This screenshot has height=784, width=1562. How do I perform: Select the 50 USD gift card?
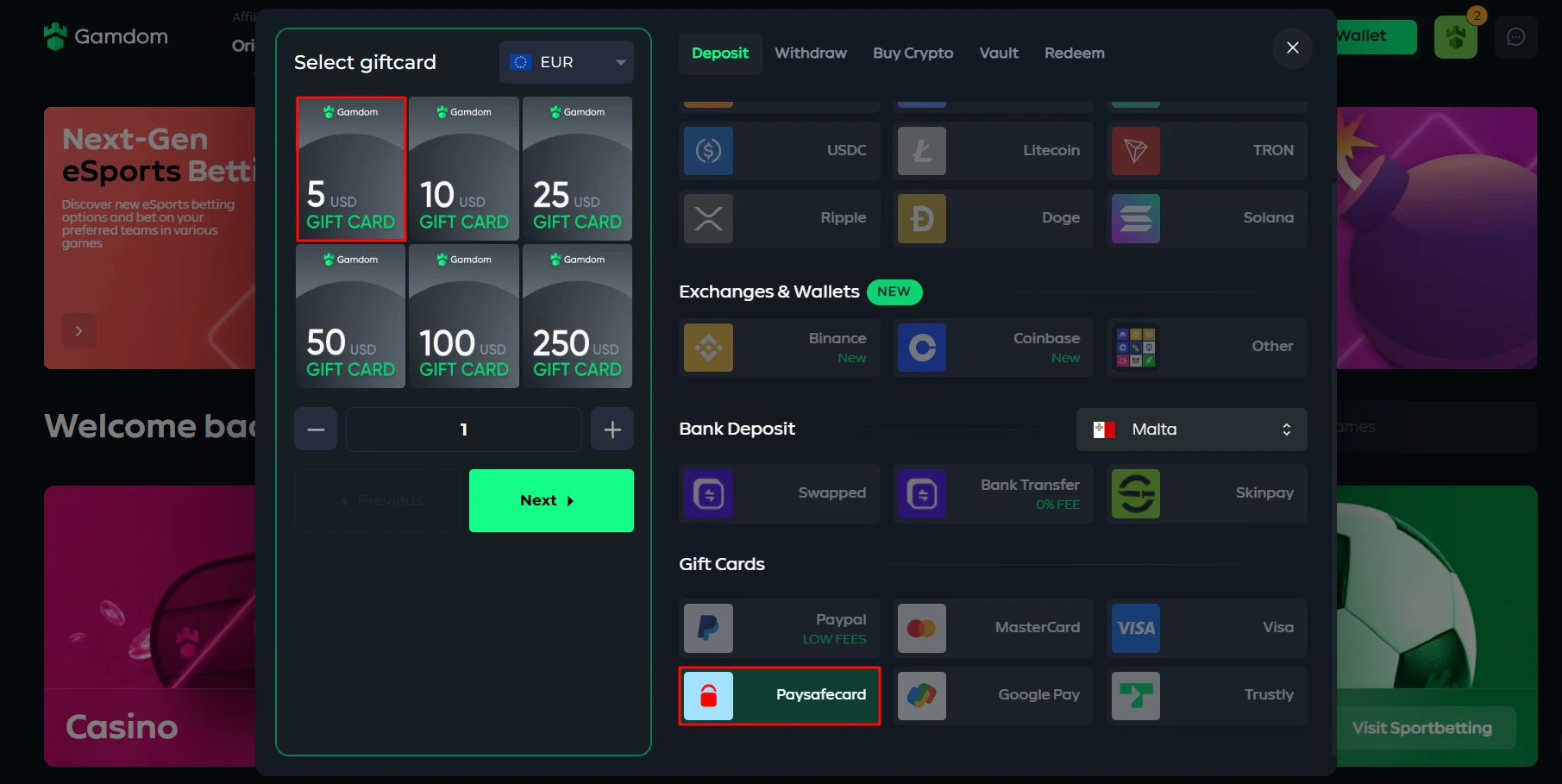pos(351,317)
